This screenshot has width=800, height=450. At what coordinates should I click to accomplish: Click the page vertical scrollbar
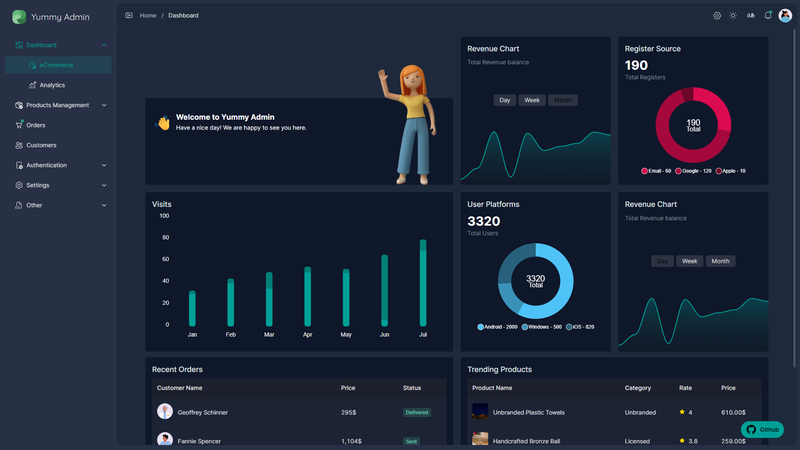pyautogui.click(x=794, y=198)
